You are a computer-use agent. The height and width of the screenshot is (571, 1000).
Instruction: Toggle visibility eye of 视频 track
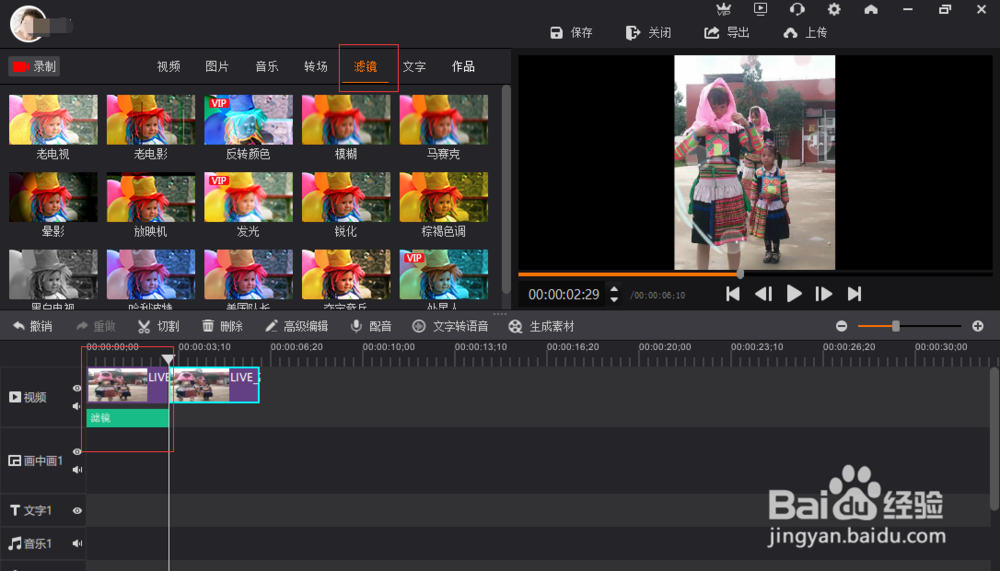(77, 389)
